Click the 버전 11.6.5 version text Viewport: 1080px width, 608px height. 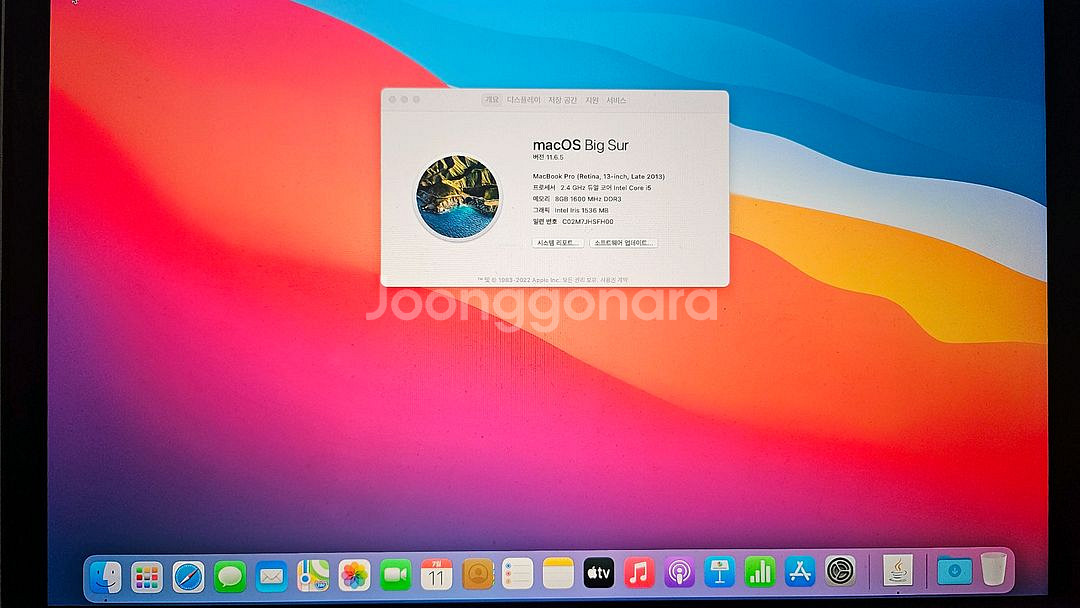point(548,158)
